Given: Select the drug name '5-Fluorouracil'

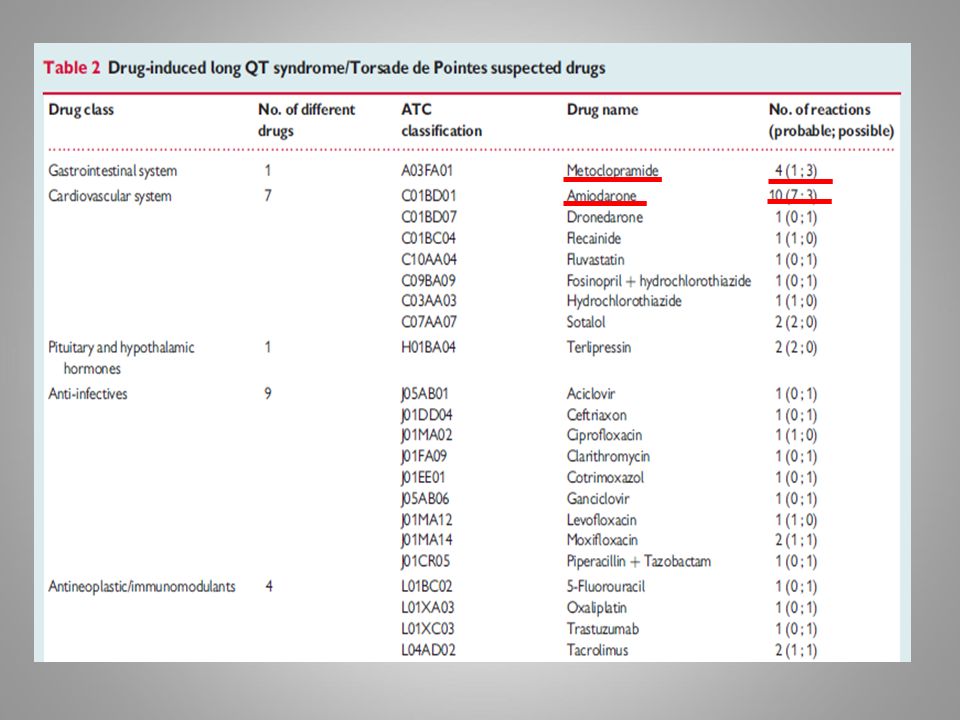Looking at the screenshot, I should pos(606,587).
